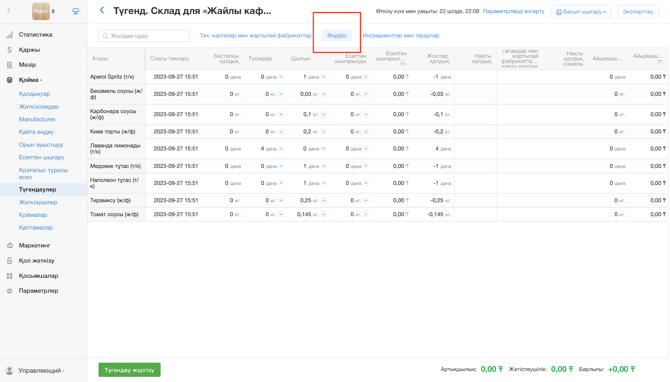Expand Шығын details for Бехамель соусы row
The height and width of the screenshot is (382, 670).
(x=323, y=94)
